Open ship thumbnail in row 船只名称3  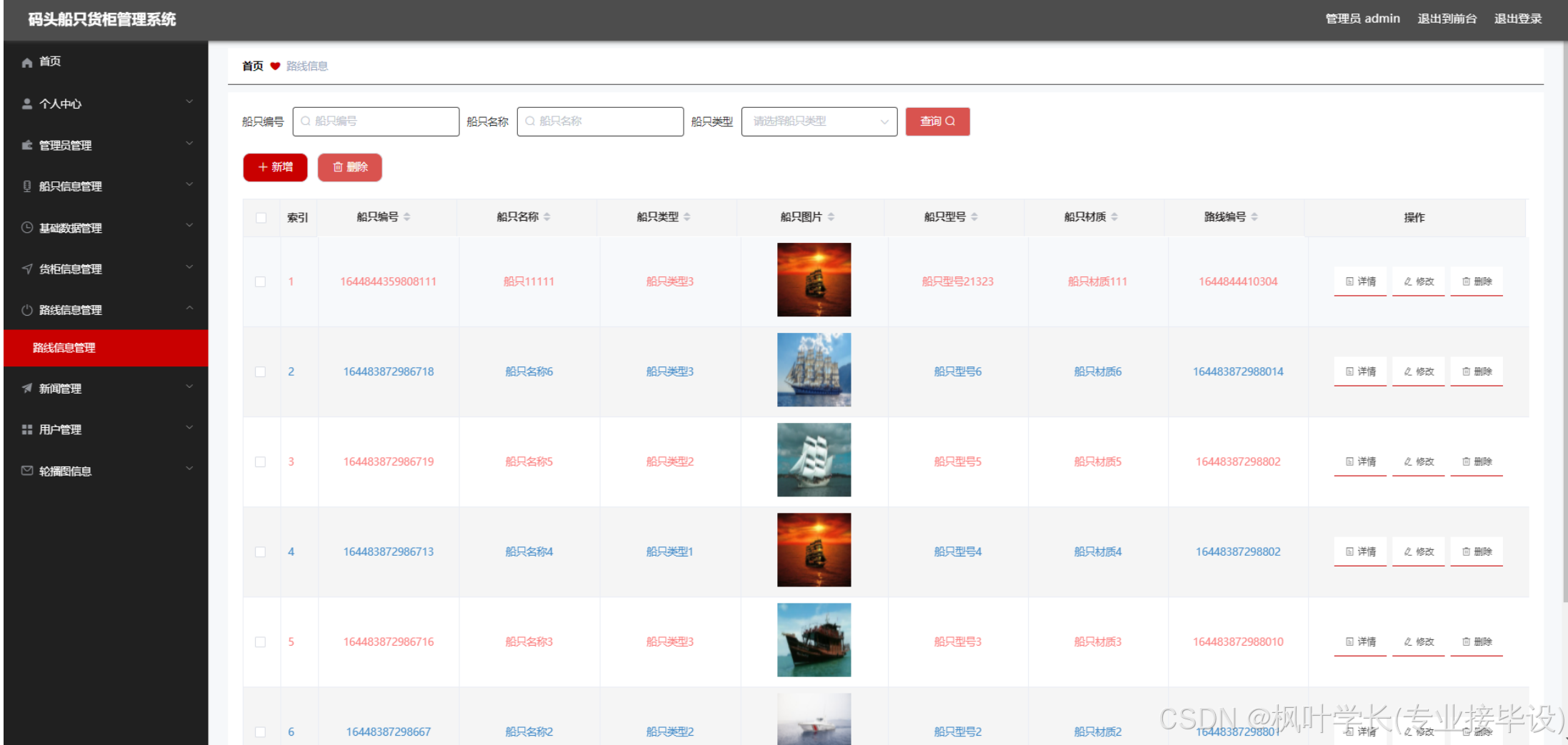pos(814,640)
